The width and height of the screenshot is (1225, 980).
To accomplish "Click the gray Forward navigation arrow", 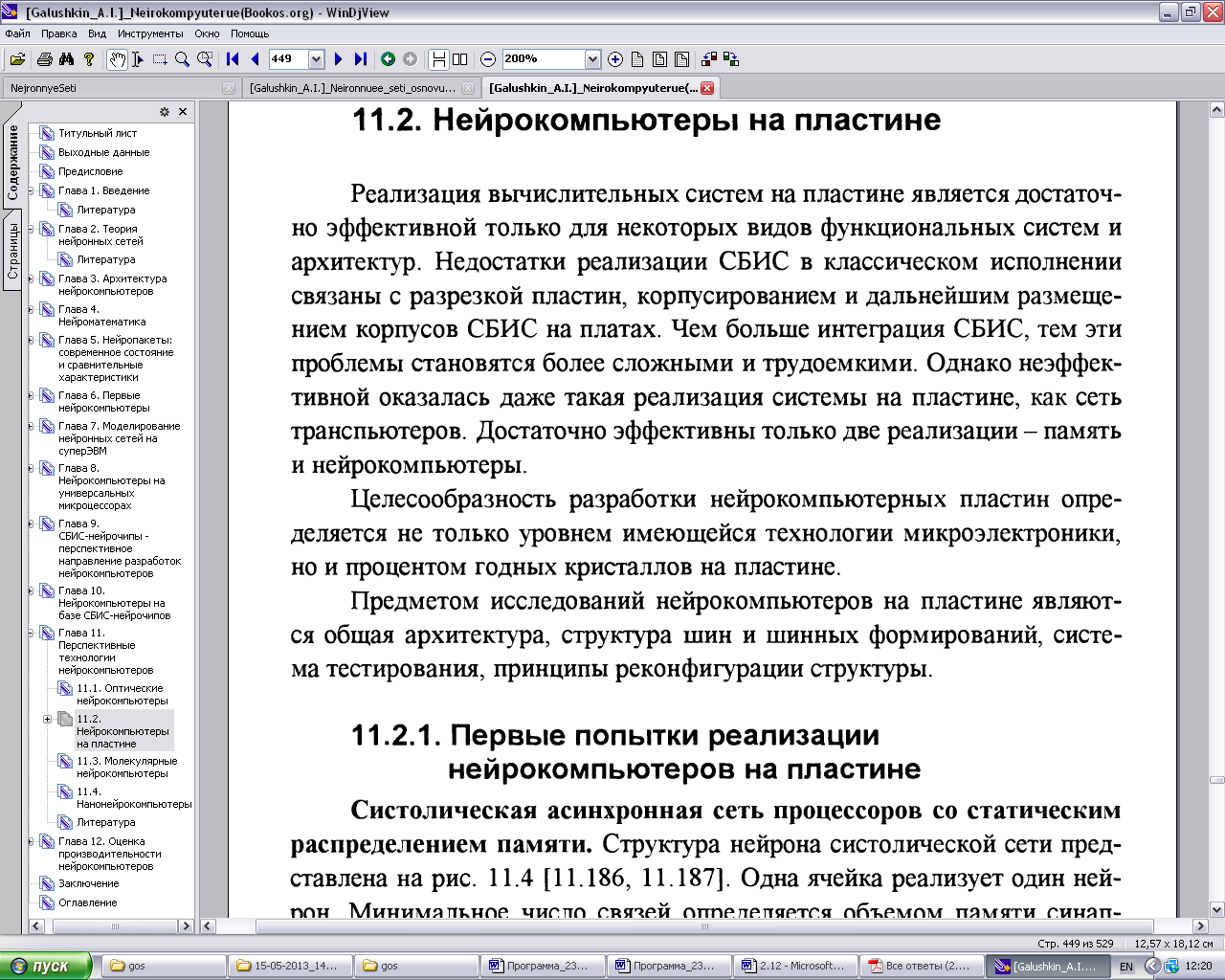I will (411, 59).
